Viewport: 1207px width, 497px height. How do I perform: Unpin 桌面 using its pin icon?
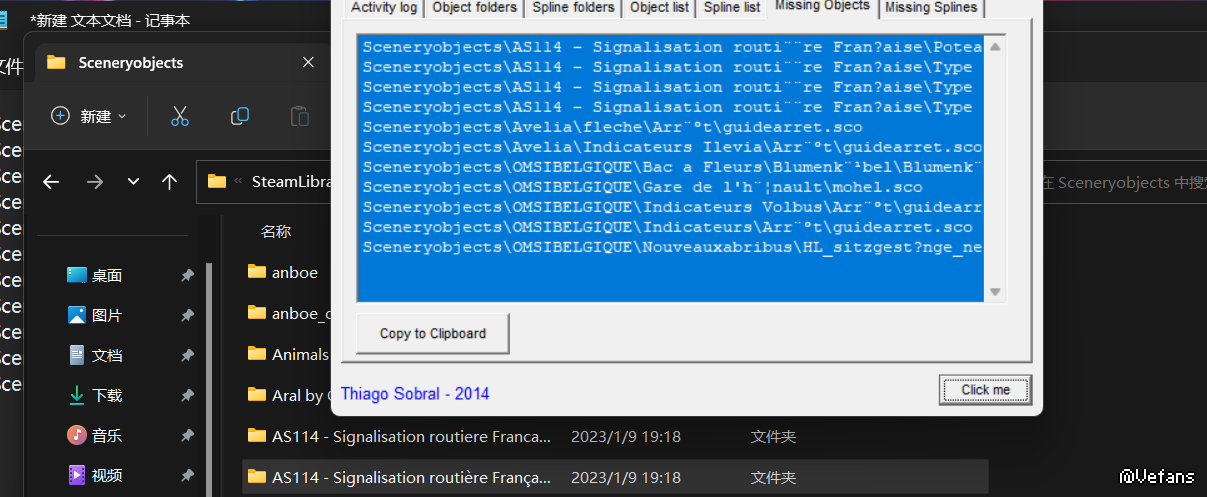coord(187,275)
